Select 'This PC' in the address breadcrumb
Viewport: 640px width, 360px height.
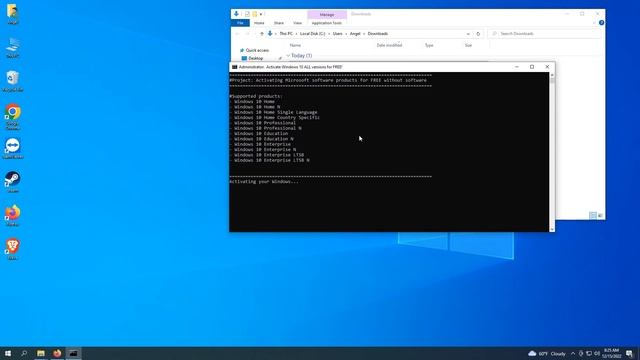tap(286, 33)
